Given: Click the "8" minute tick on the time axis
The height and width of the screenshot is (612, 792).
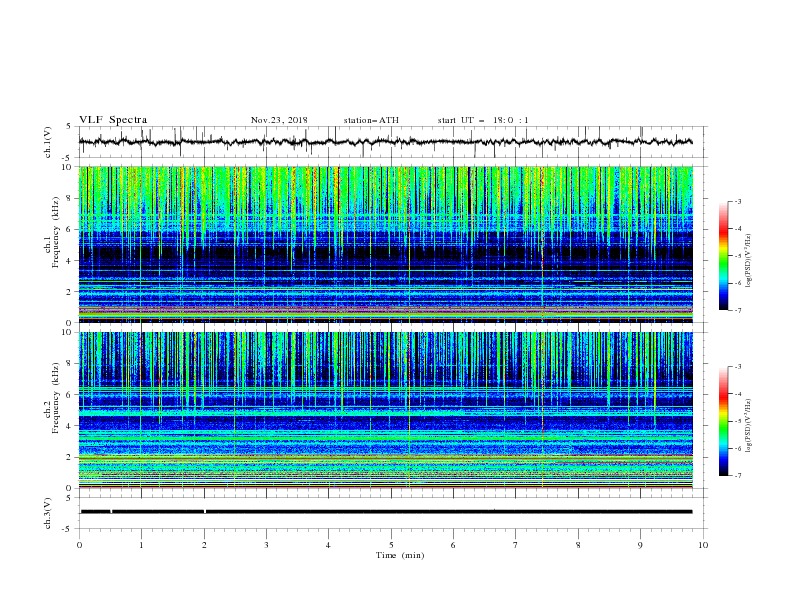Looking at the screenshot, I should [x=578, y=545].
